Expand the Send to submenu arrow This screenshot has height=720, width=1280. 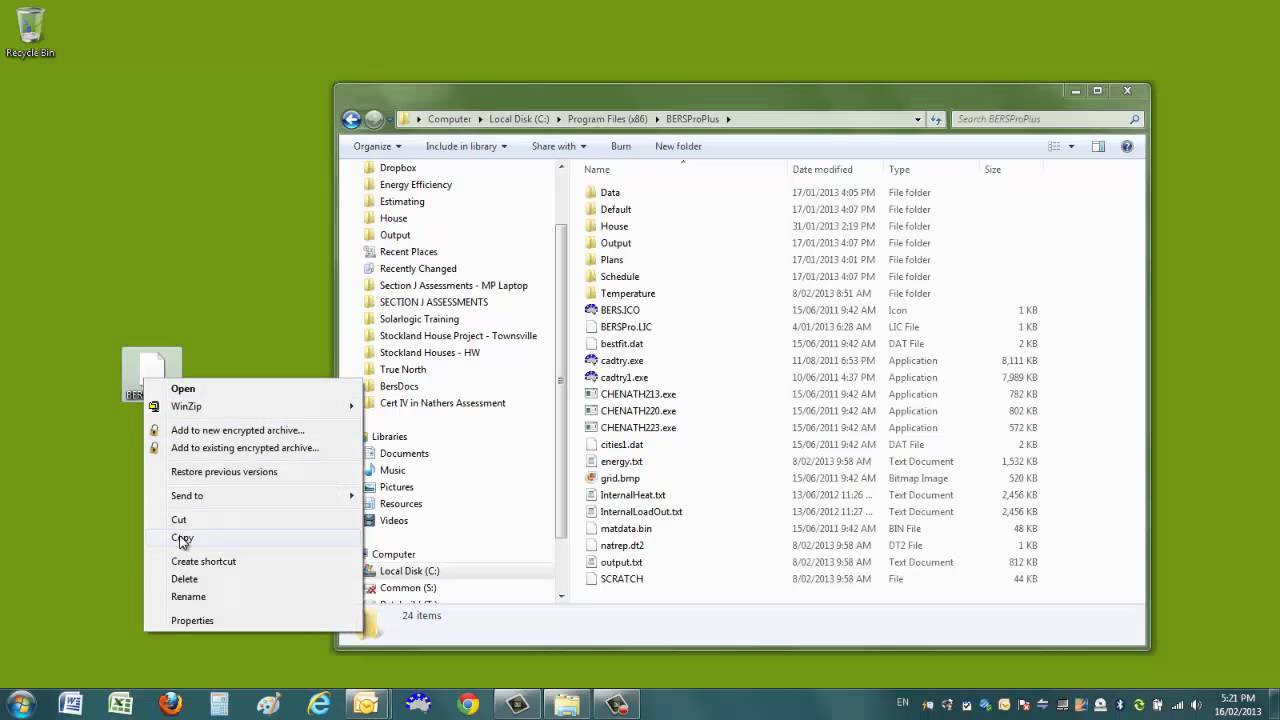351,496
